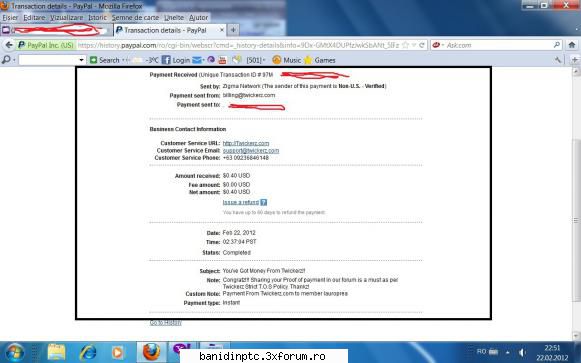
Task: Open the Yahoo Messenger taskbar icon
Action: (x=182, y=348)
